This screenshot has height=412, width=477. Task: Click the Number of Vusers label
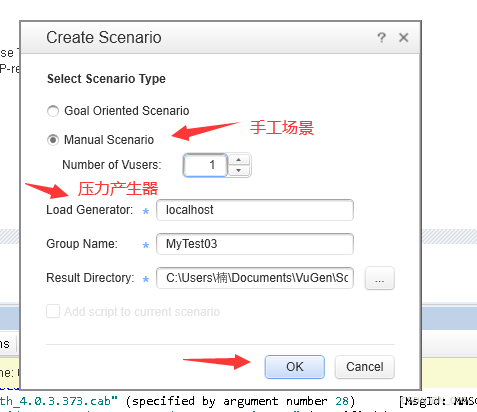click(x=112, y=165)
